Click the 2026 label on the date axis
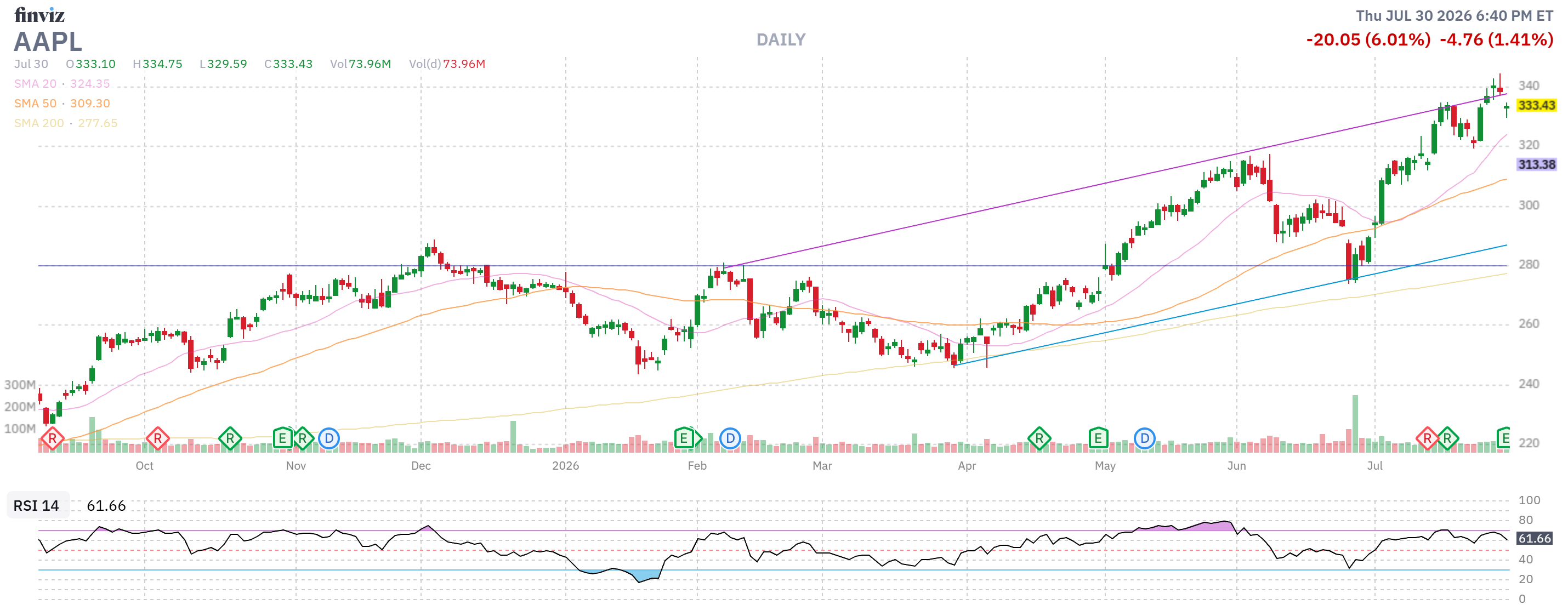Screen dimensions: 1568x616 point(565,466)
